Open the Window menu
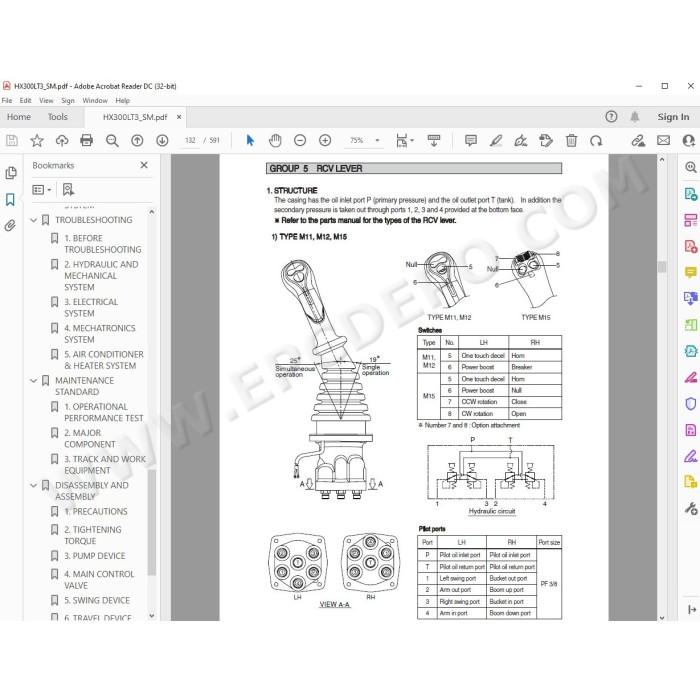700x700 pixels. point(95,100)
